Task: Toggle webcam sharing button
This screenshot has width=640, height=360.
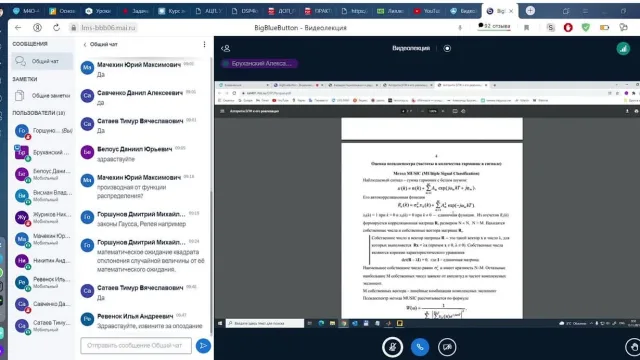Action: tap(447, 347)
